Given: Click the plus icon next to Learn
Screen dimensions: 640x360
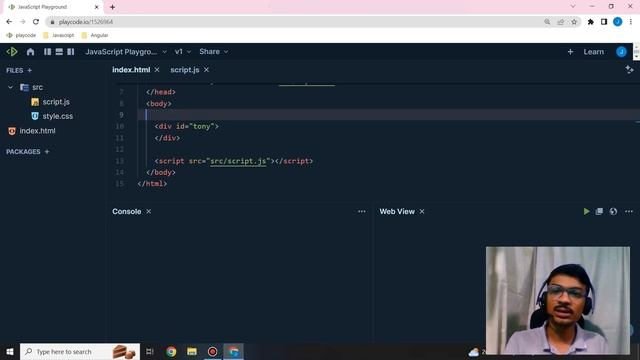Looking at the screenshot, I should tap(570, 52).
